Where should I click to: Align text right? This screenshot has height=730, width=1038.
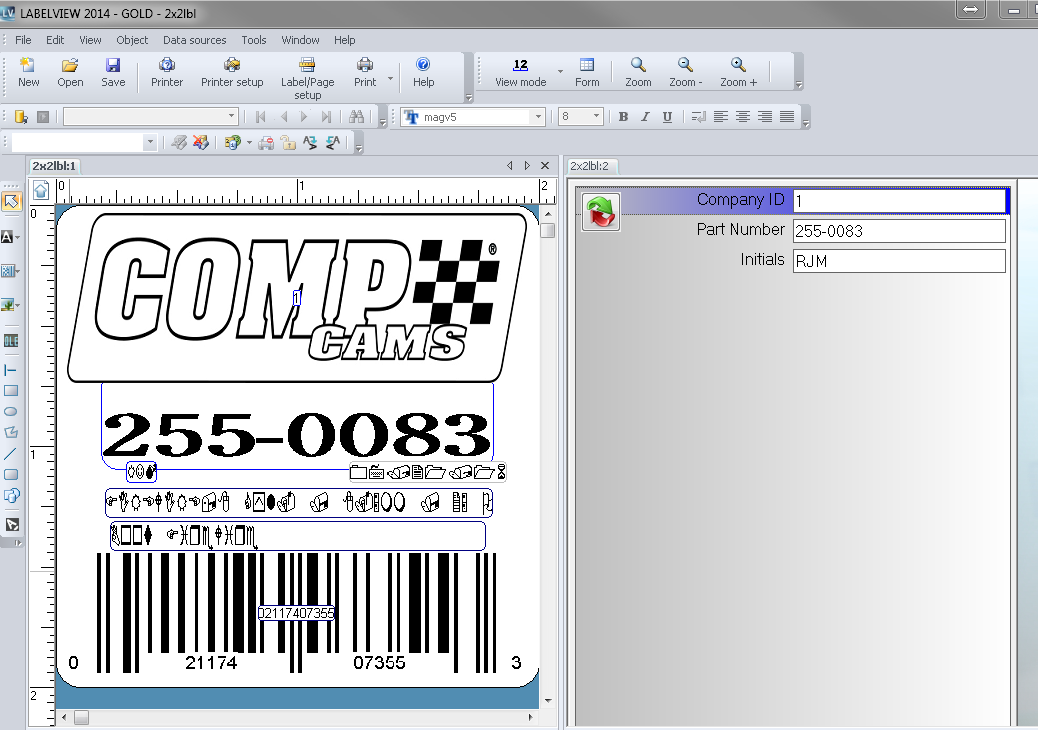coord(765,117)
